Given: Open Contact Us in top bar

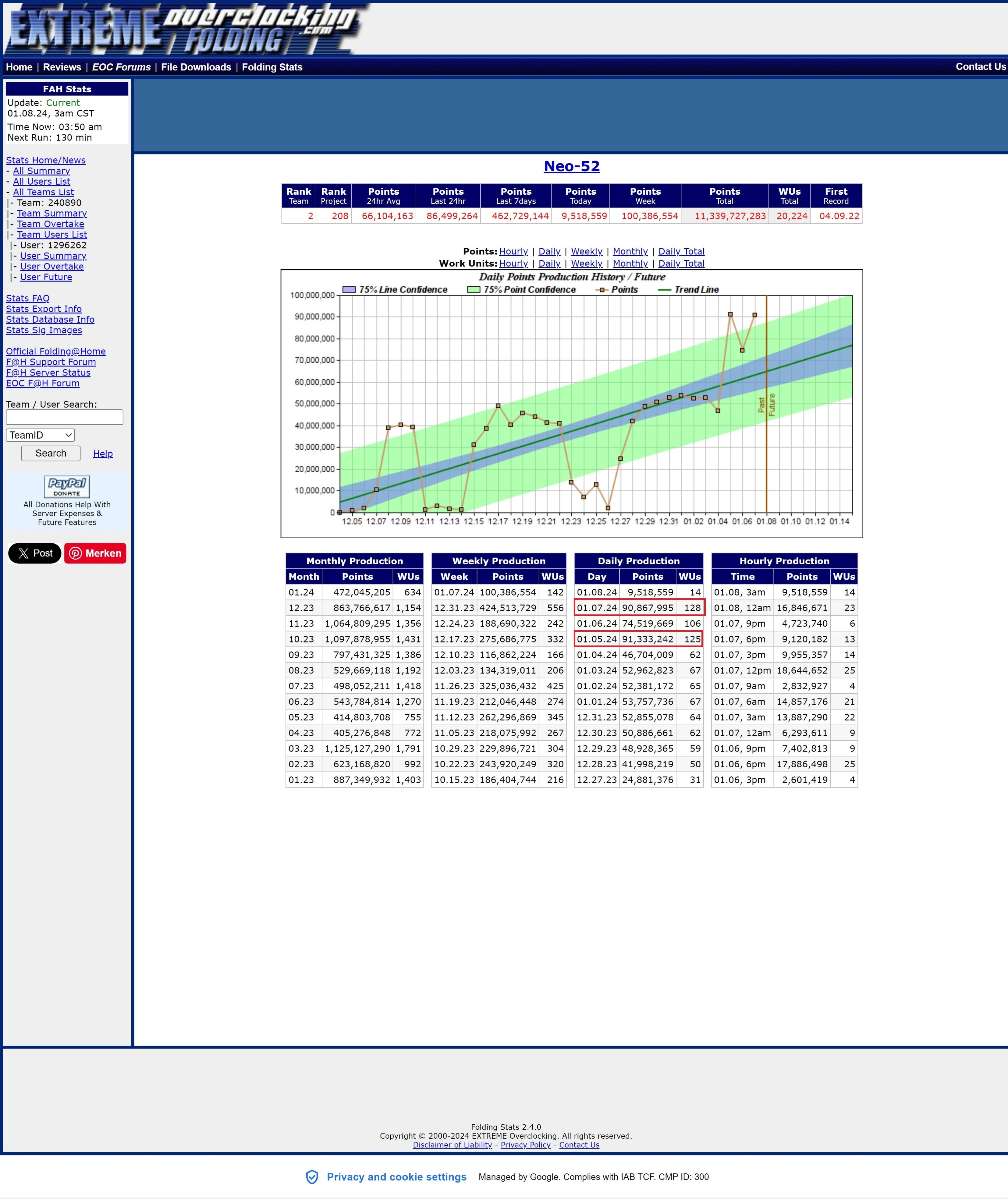Looking at the screenshot, I should tap(981, 66).
